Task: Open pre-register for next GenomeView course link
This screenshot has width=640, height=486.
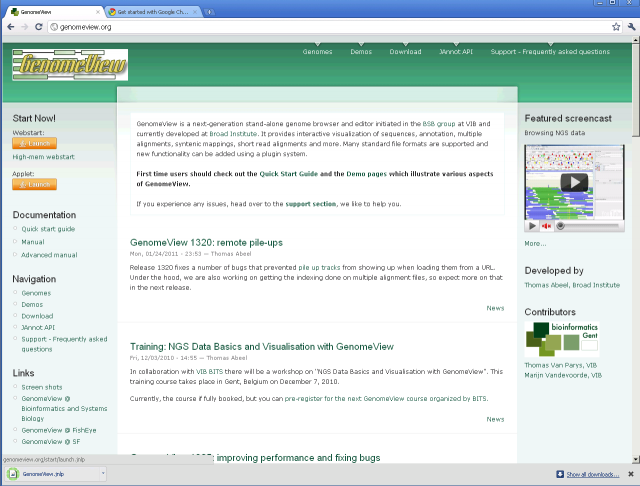Action: point(386,399)
